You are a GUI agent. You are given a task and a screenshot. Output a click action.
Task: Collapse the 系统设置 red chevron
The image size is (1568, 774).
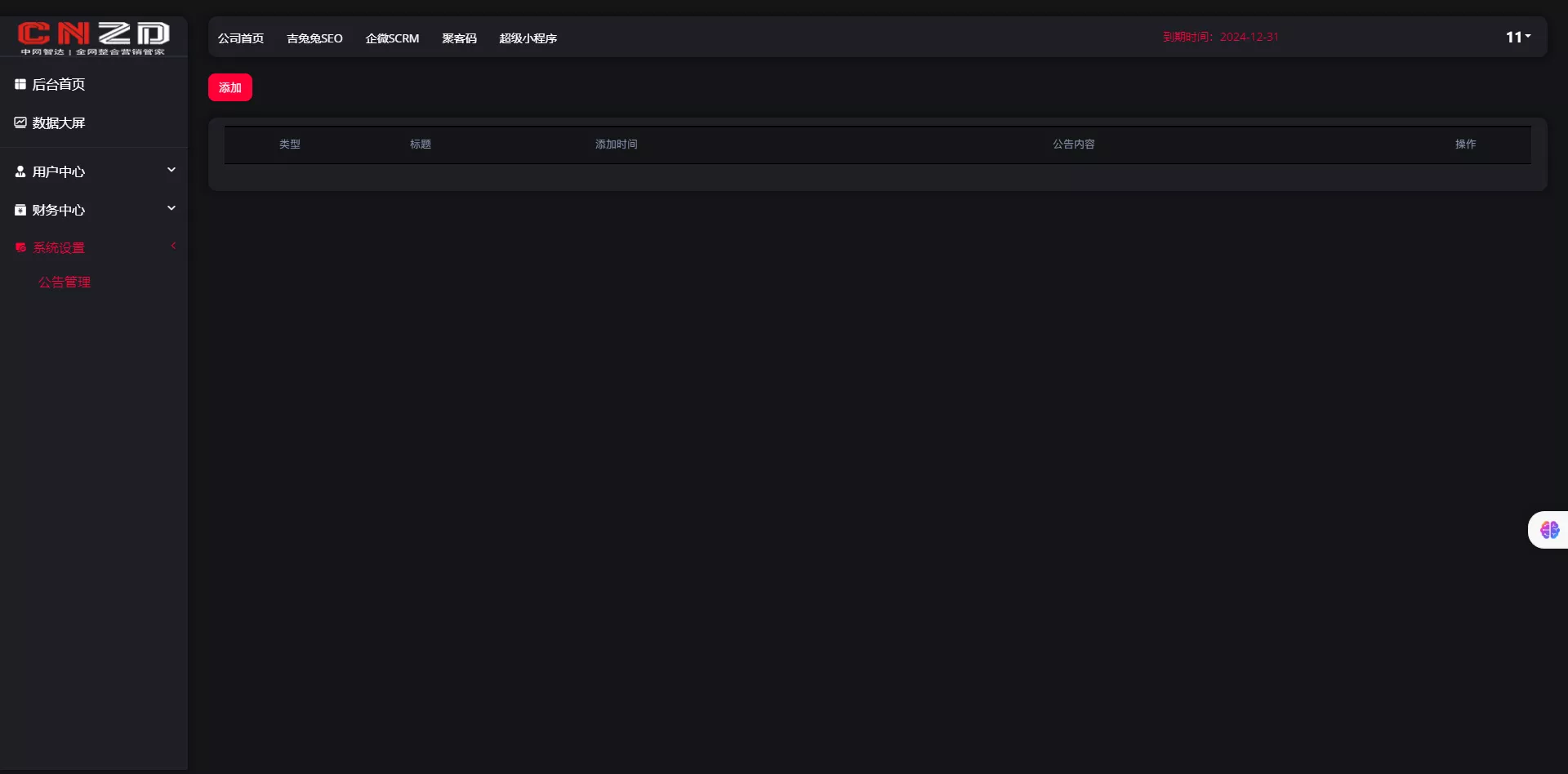tap(173, 246)
